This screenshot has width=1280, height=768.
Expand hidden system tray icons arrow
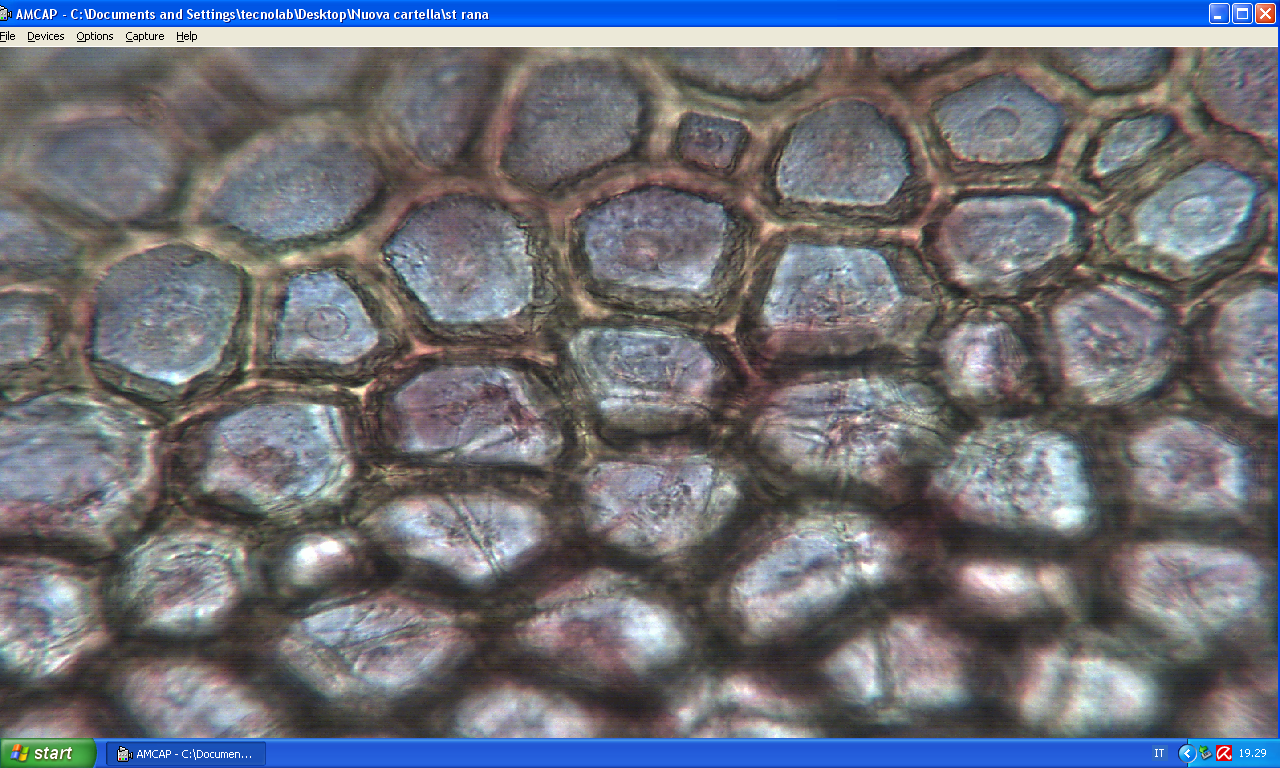[x=1187, y=754]
